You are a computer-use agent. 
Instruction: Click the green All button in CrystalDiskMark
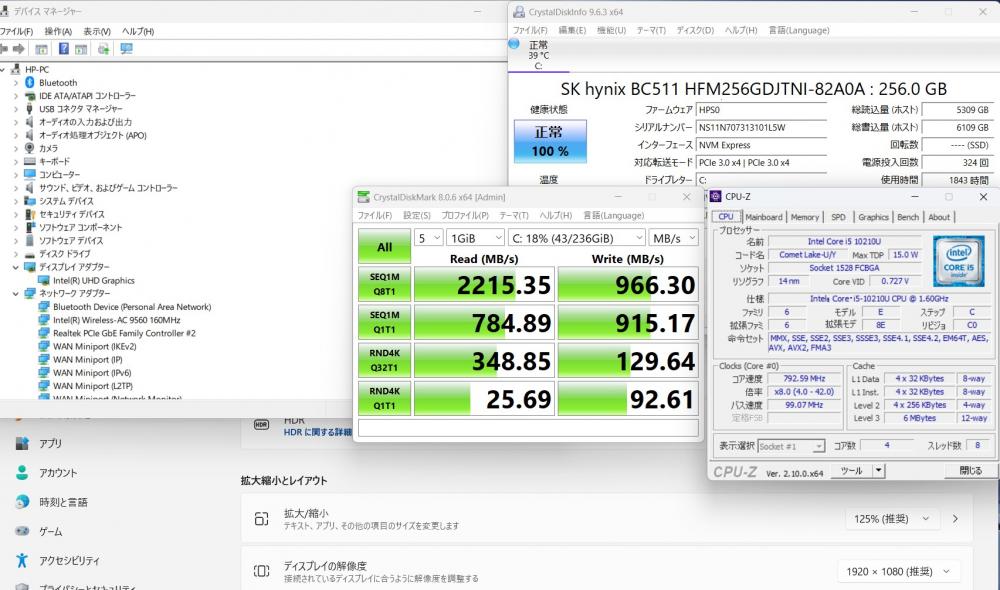[385, 246]
